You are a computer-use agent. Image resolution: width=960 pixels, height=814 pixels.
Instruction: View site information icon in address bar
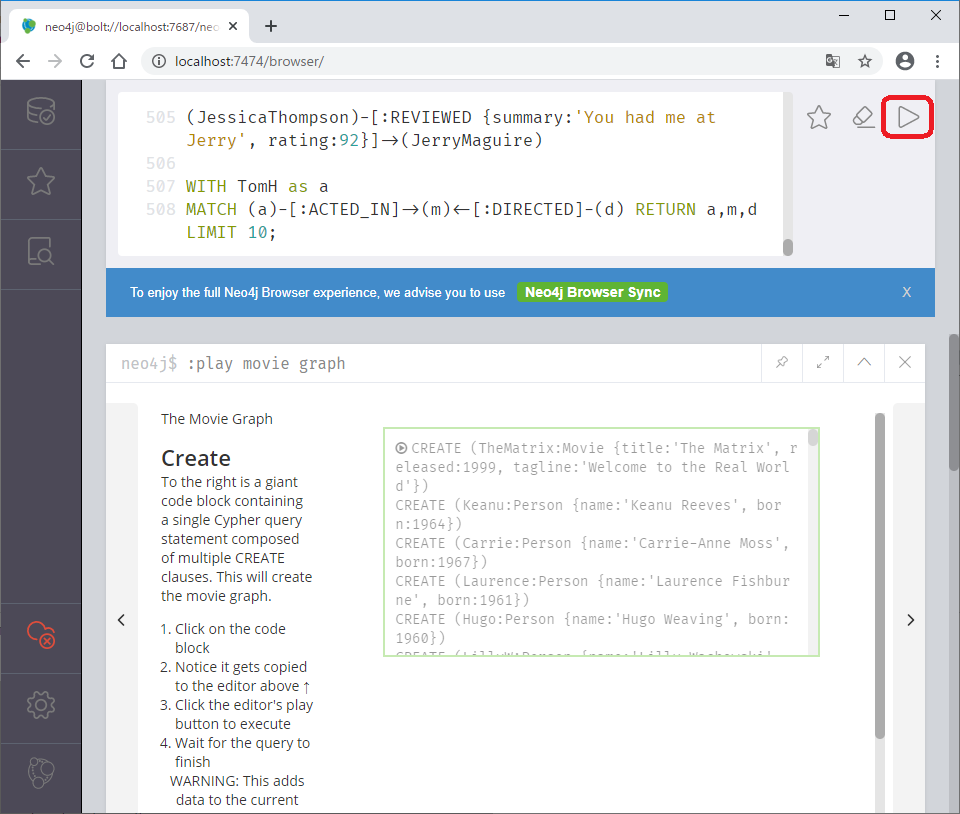(x=159, y=61)
